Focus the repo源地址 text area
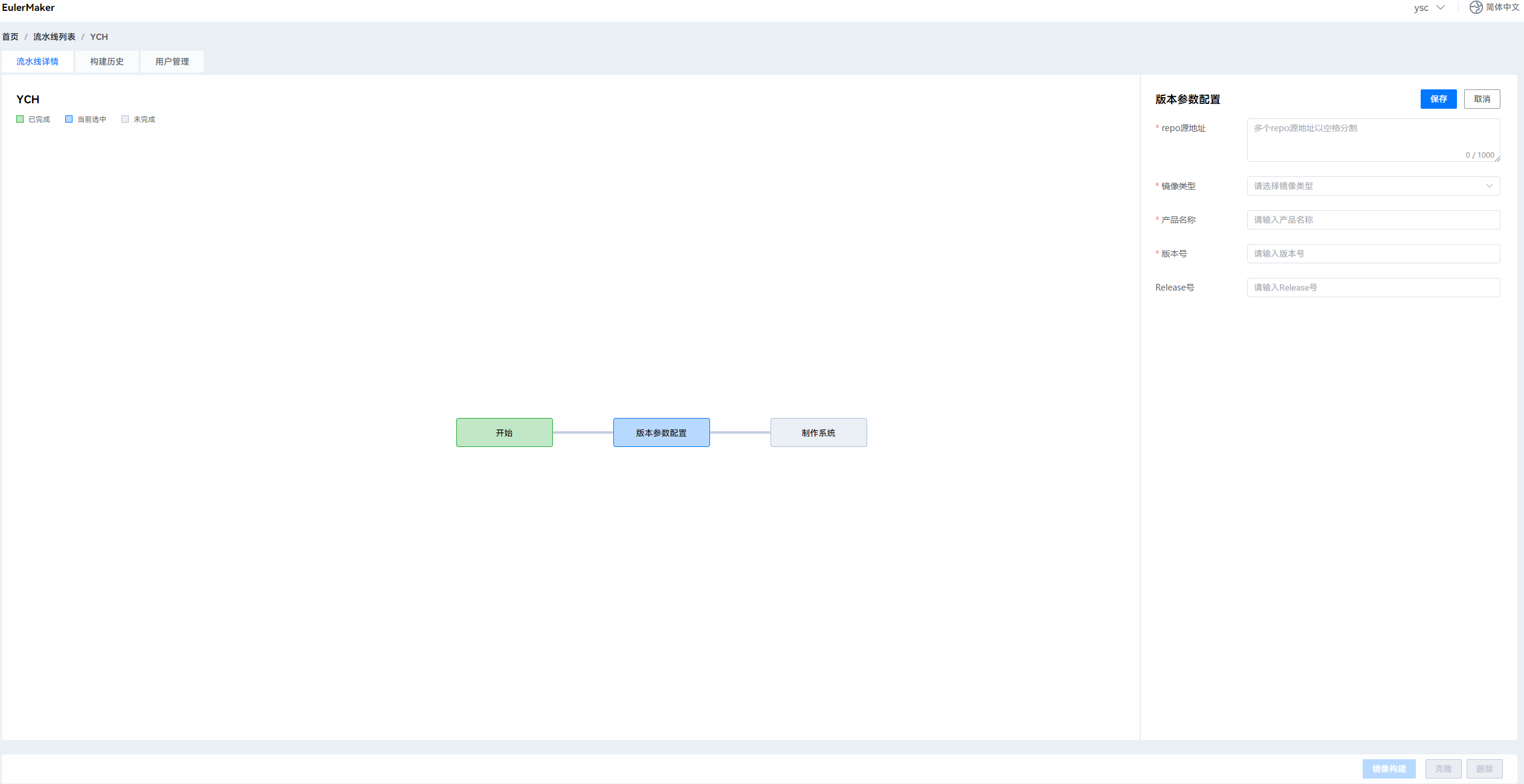The image size is (1524, 784). 1372,140
